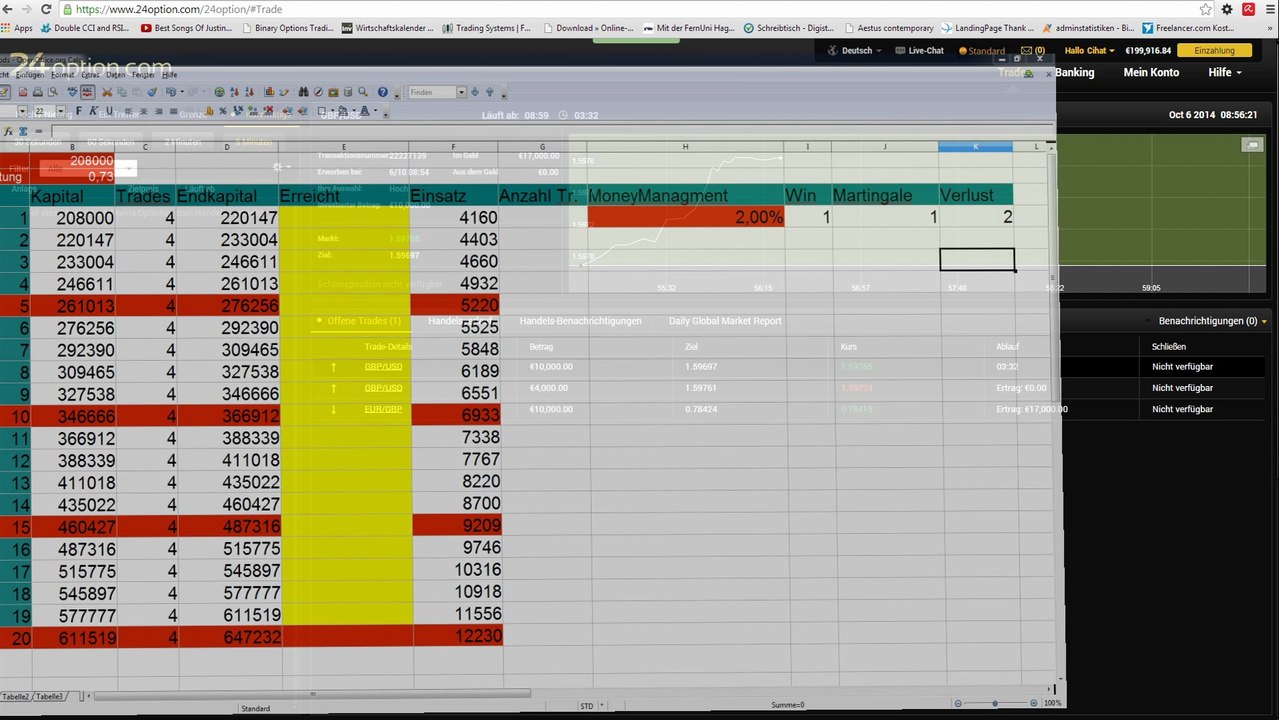The image size is (1279, 720).
Task: Click the Zoom magnifier icon
Action: point(363,92)
